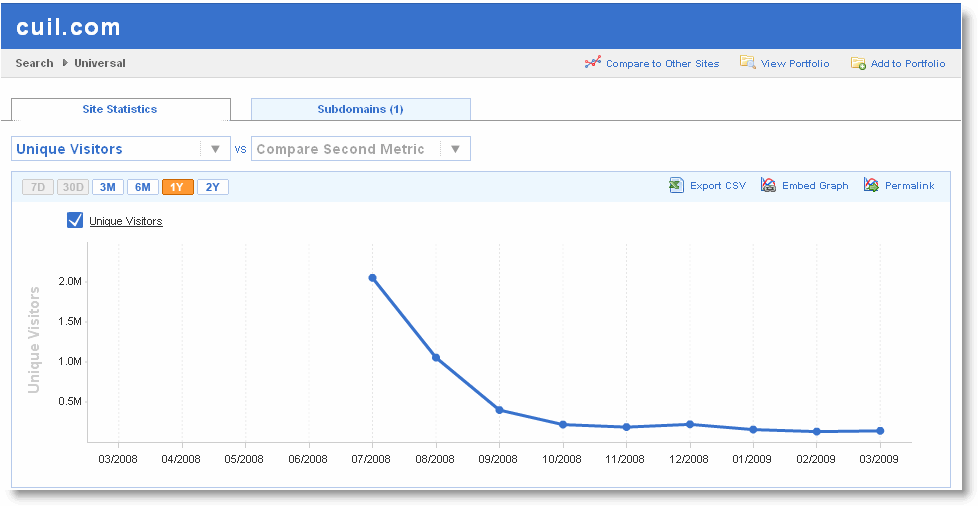Screen dimensions: 978x506
Task: Click the vs label between metric dropdowns
Action: tap(240, 150)
